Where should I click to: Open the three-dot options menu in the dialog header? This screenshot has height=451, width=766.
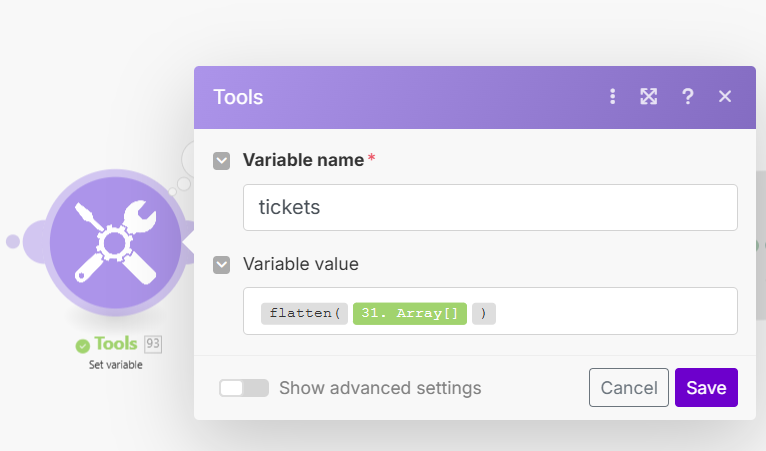(x=613, y=97)
